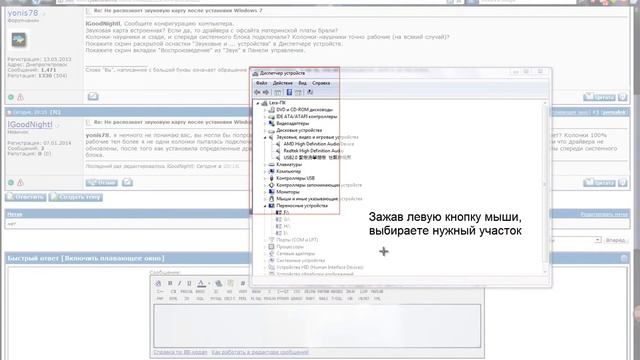Open Справка по BB-кодам link
This screenshot has width=640, height=360.
(x=180, y=352)
